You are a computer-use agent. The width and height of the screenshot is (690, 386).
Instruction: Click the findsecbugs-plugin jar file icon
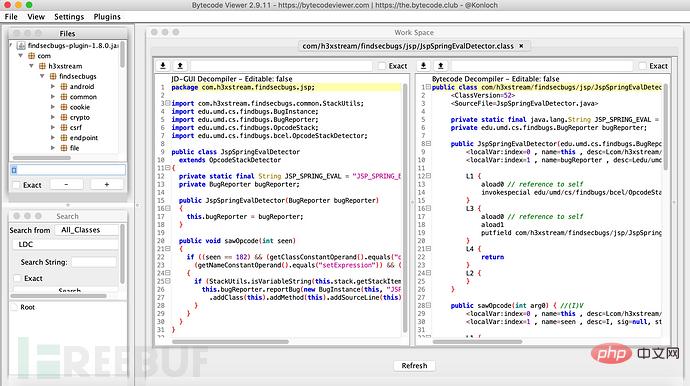coord(21,45)
